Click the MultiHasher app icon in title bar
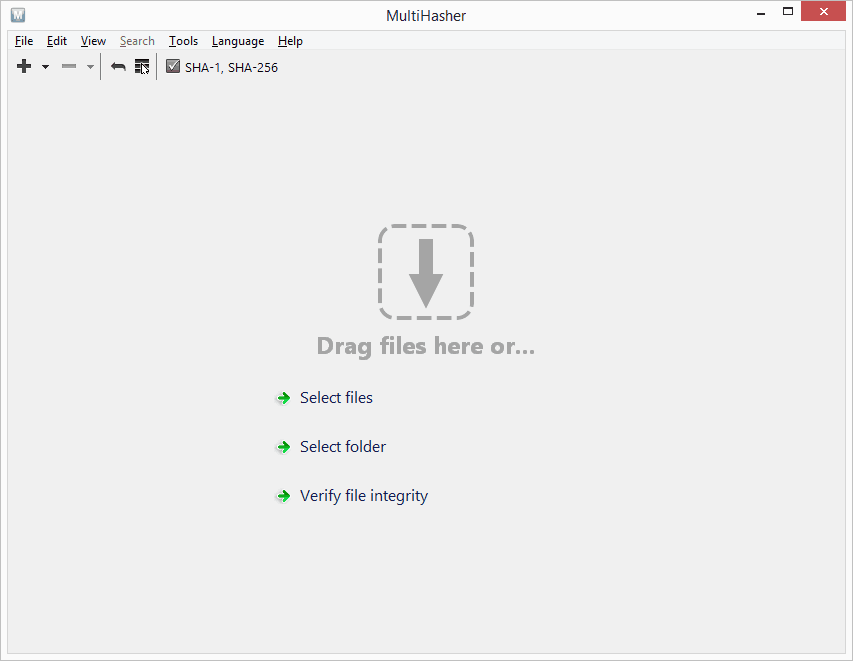 (x=18, y=15)
